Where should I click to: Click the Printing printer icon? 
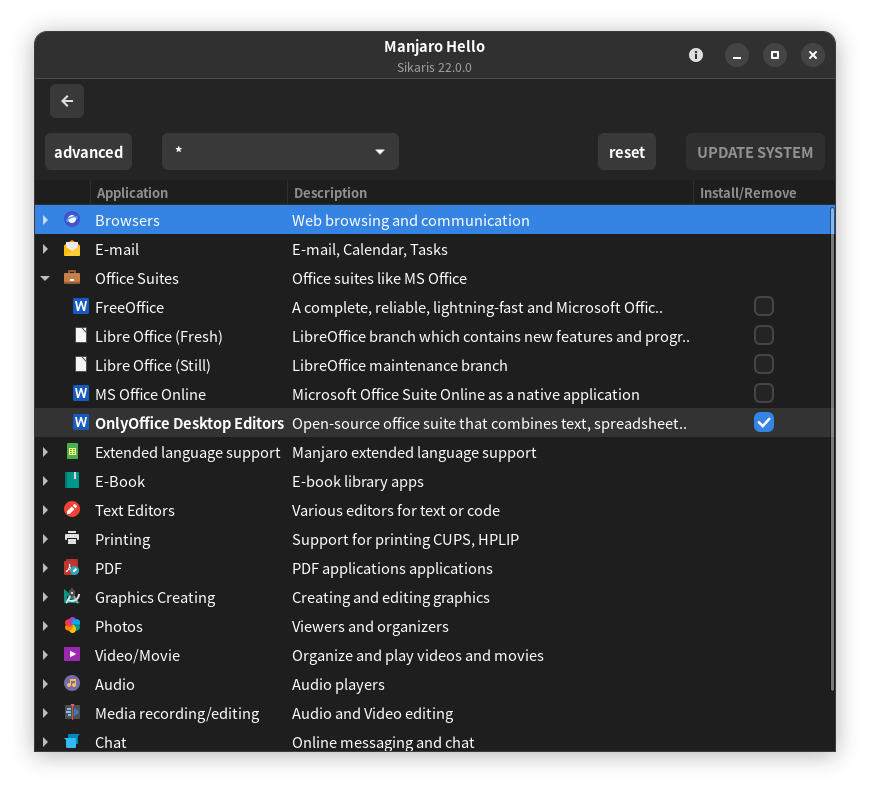[x=72, y=538]
